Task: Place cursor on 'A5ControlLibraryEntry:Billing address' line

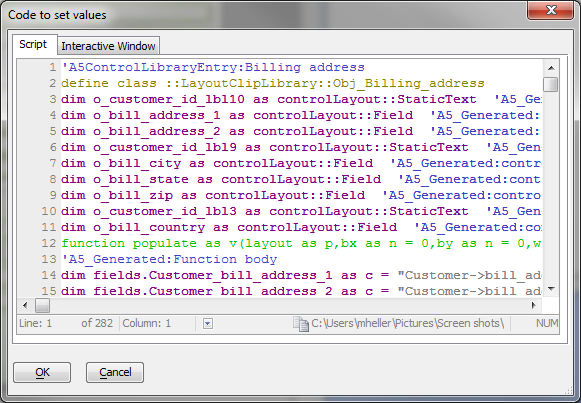Action: (x=213, y=67)
